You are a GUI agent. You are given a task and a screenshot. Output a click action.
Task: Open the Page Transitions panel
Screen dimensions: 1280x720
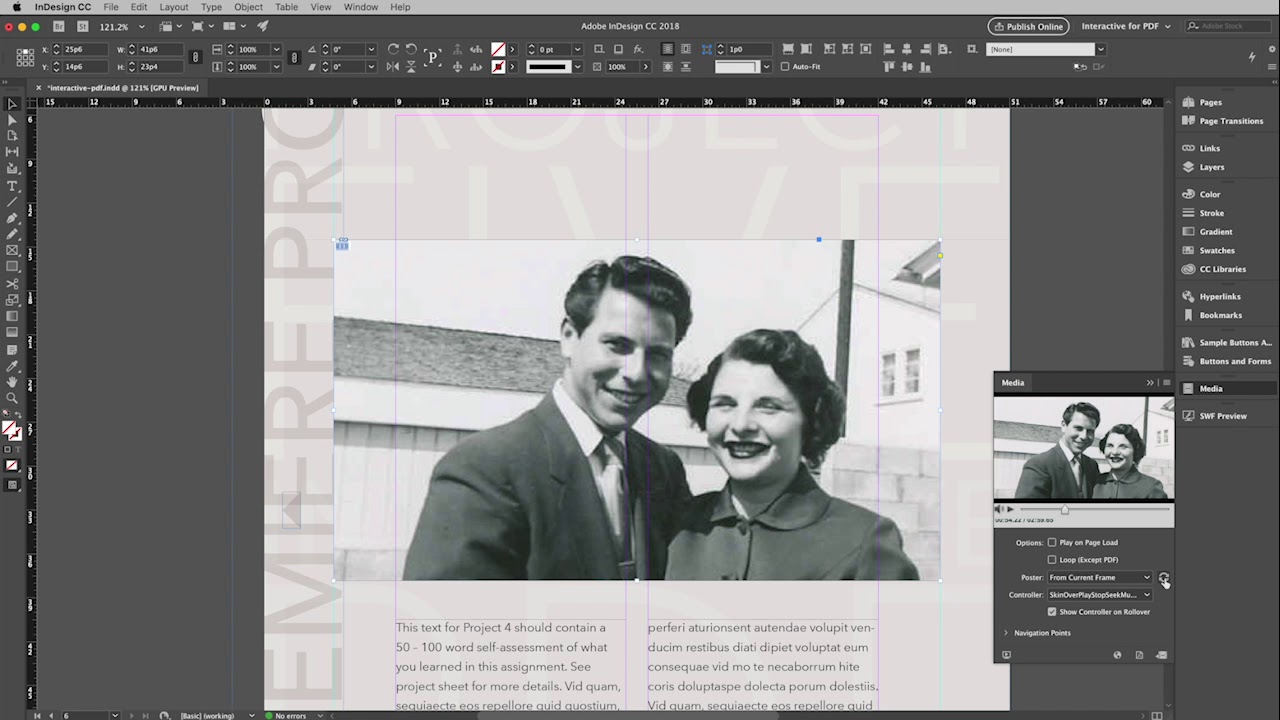click(x=1230, y=121)
